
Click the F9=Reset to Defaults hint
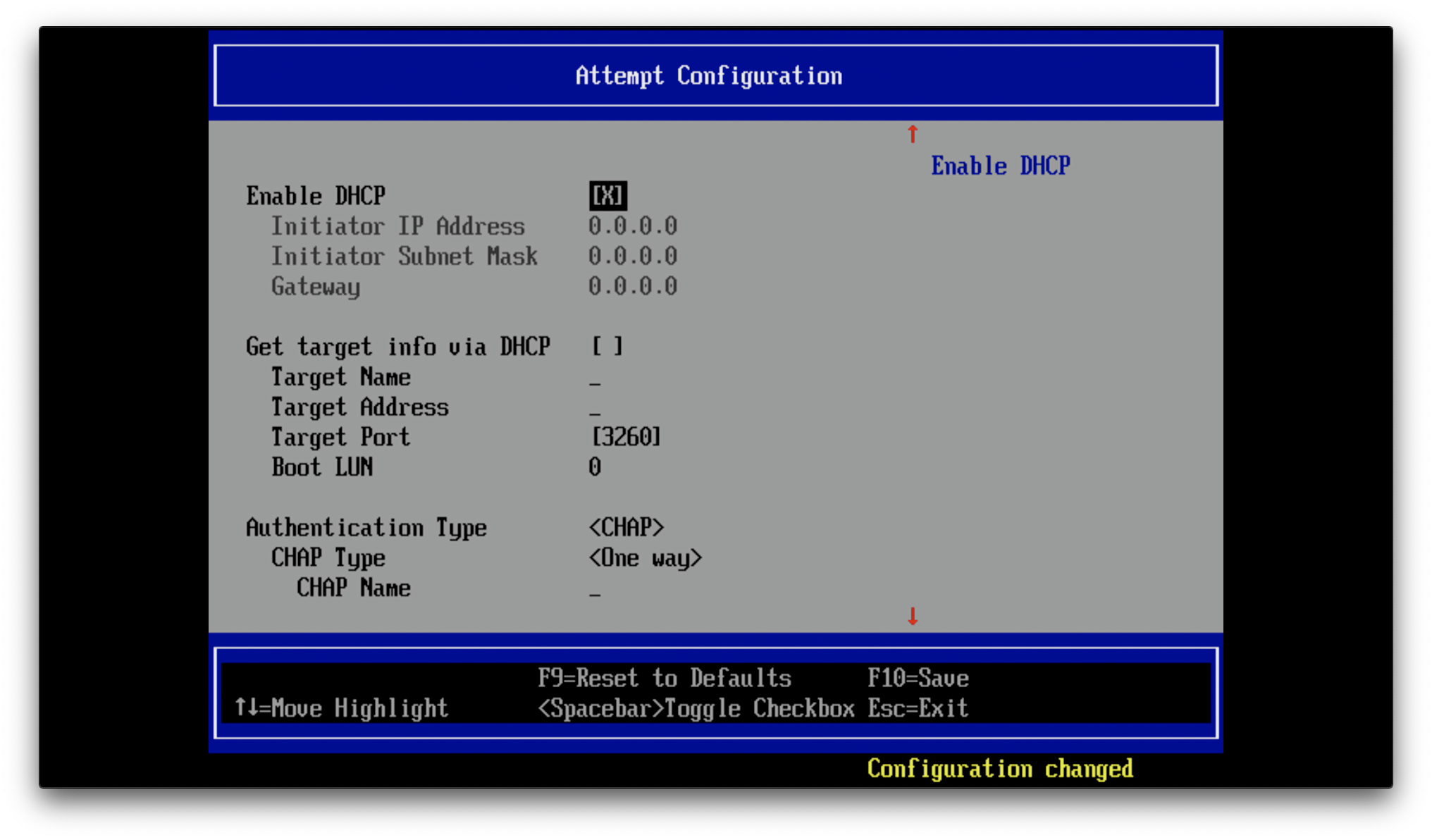[x=665, y=678]
